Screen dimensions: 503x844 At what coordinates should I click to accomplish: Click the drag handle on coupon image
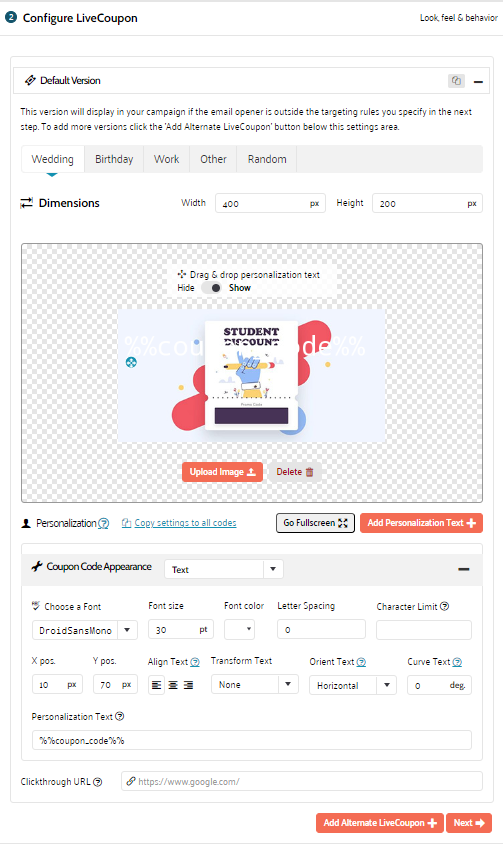(131, 362)
